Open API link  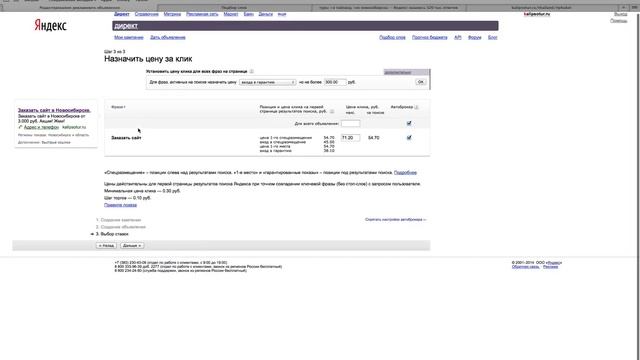tap(458, 38)
